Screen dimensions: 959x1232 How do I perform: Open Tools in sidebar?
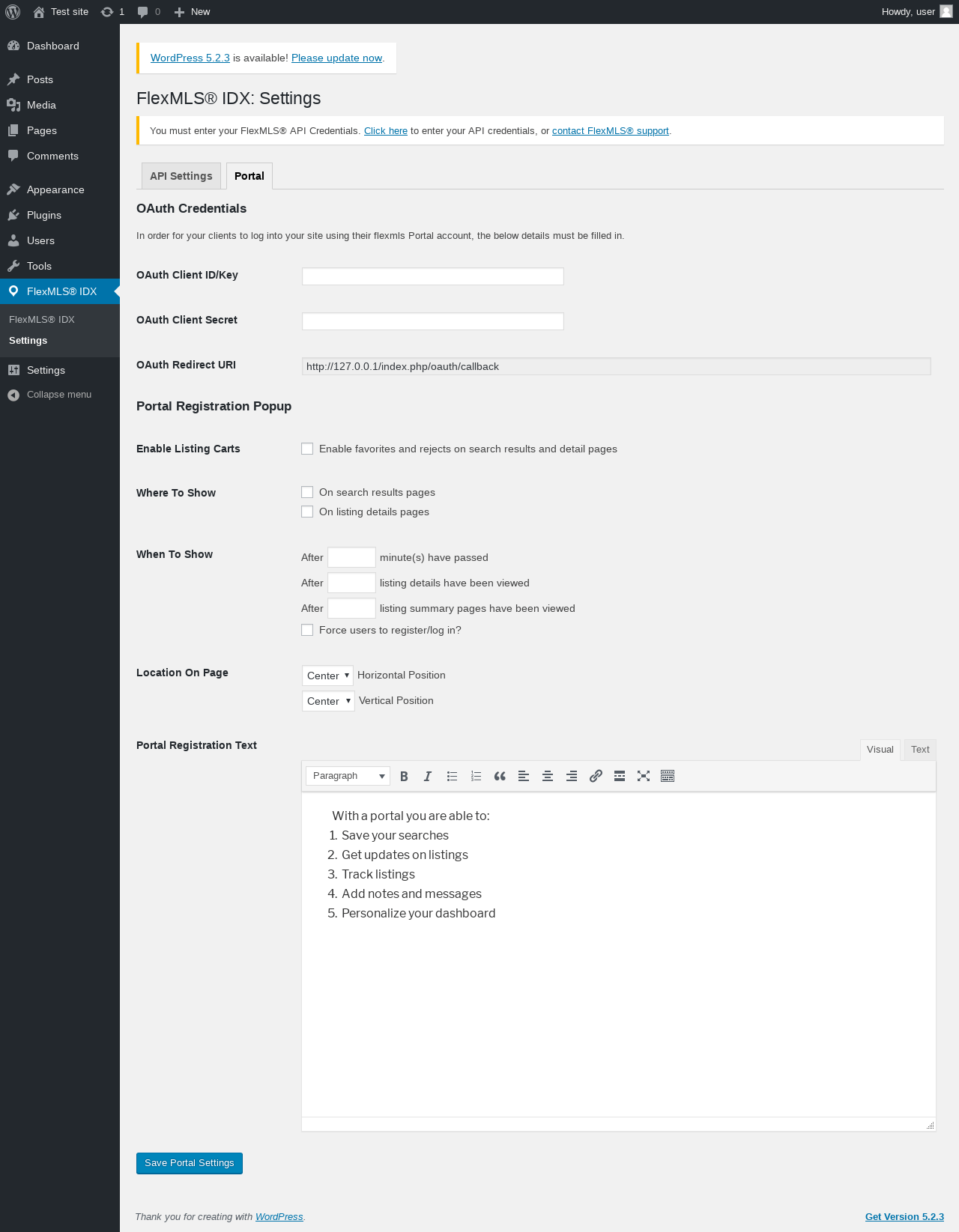click(60, 266)
